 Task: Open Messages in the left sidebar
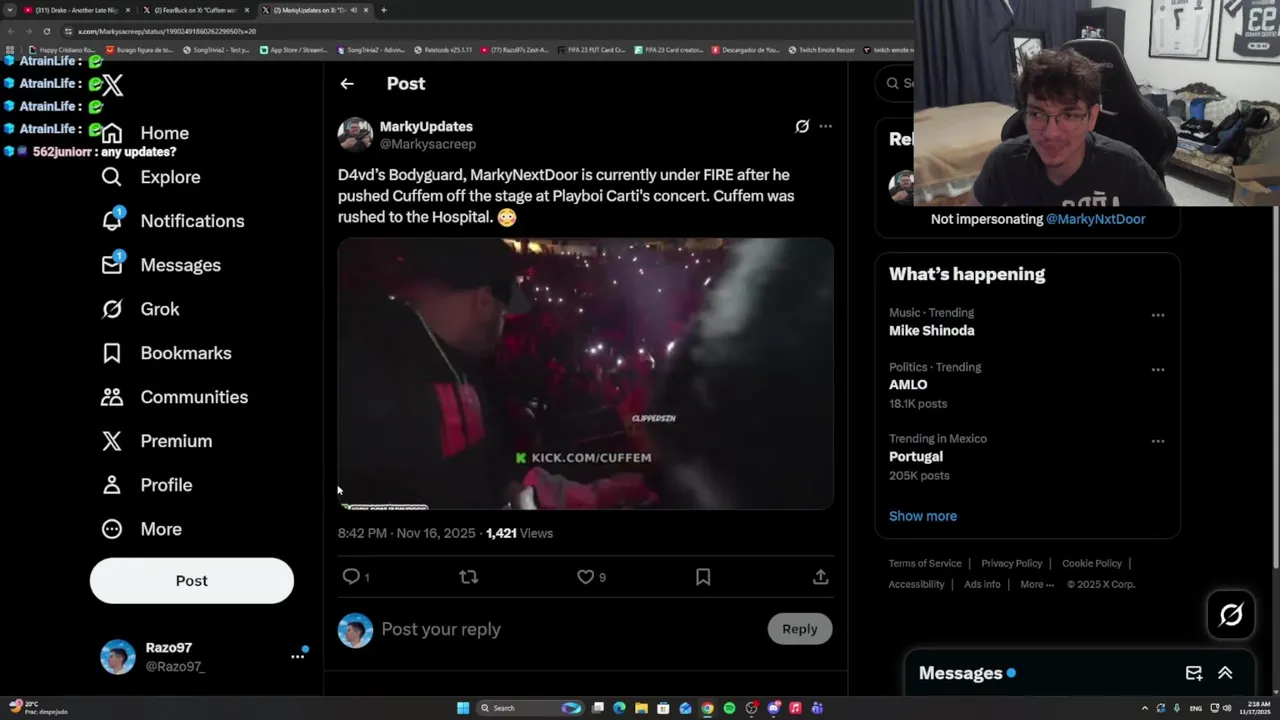pos(161,265)
